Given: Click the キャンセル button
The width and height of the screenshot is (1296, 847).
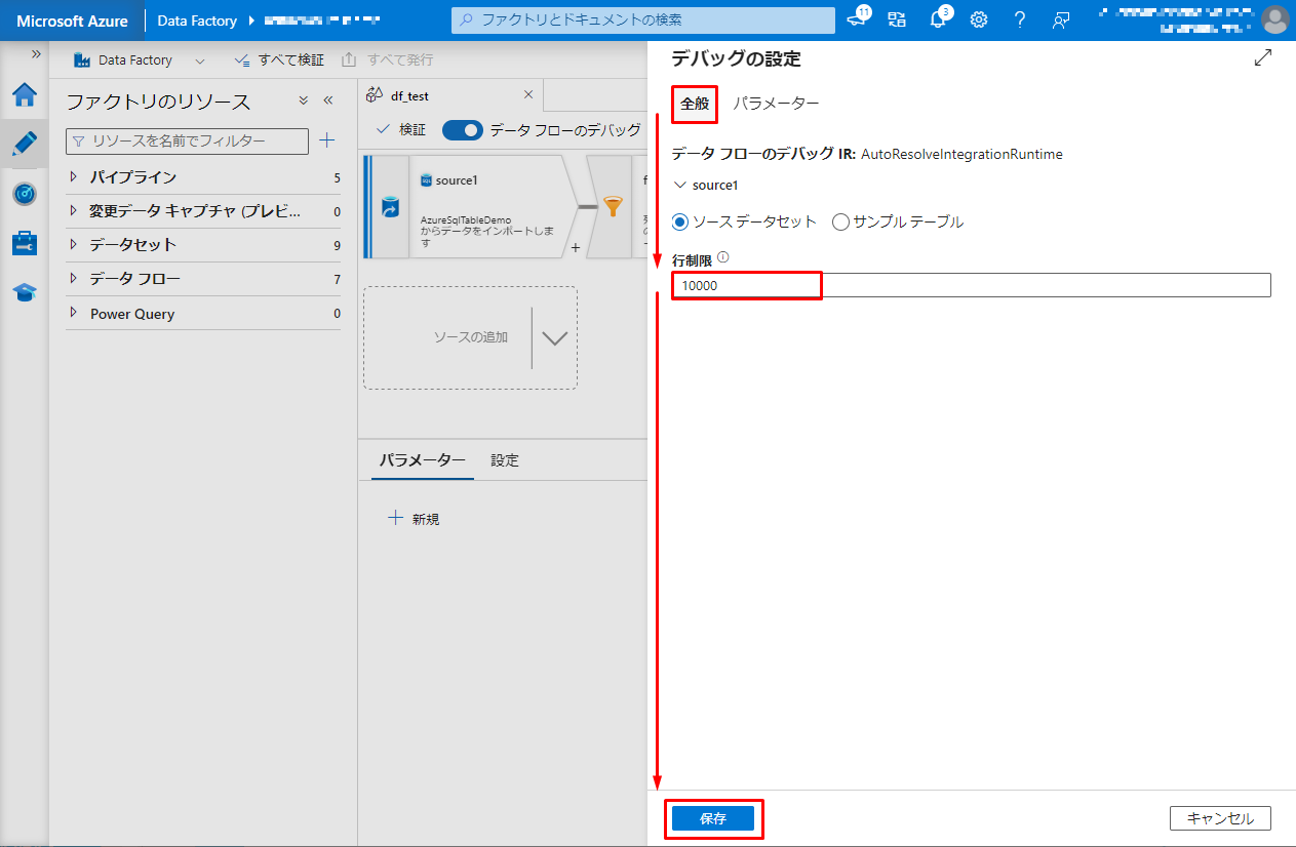Looking at the screenshot, I should pos(1219,818).
